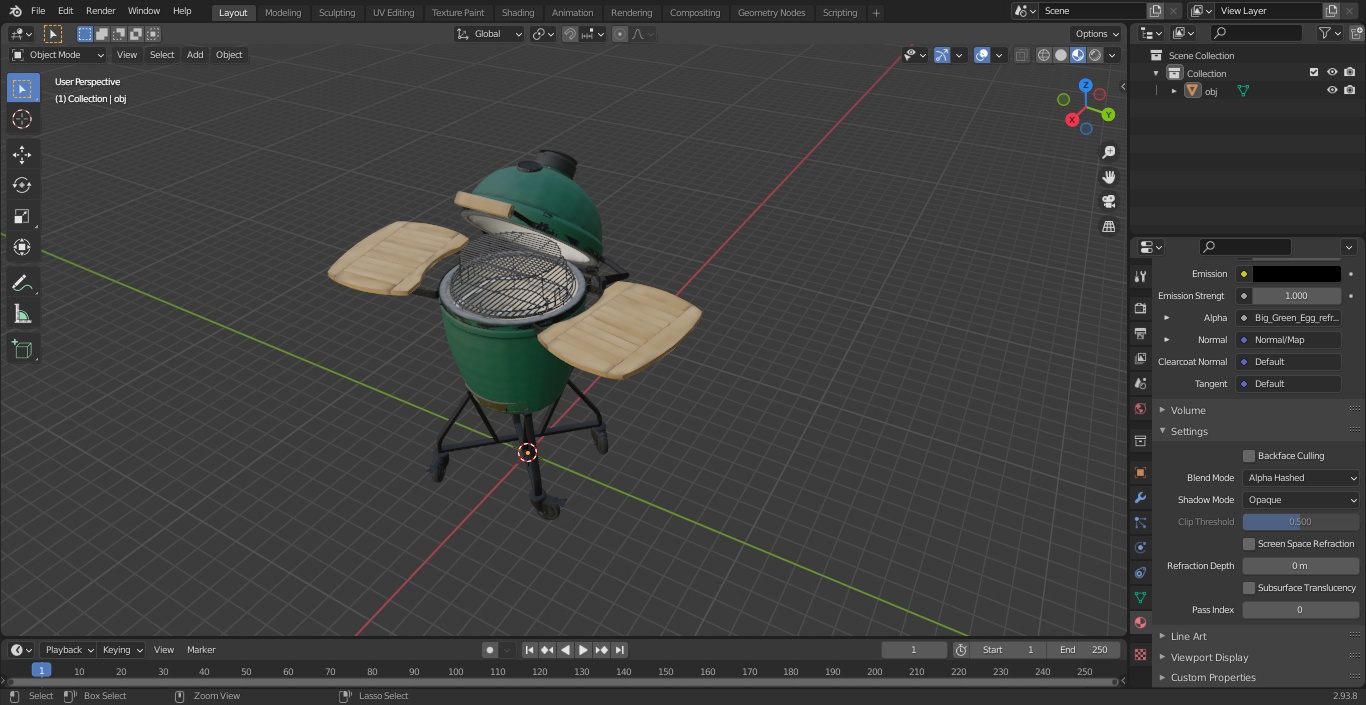Open the Particles properties tab
1366x705 pixels.
click(1140, 522)
